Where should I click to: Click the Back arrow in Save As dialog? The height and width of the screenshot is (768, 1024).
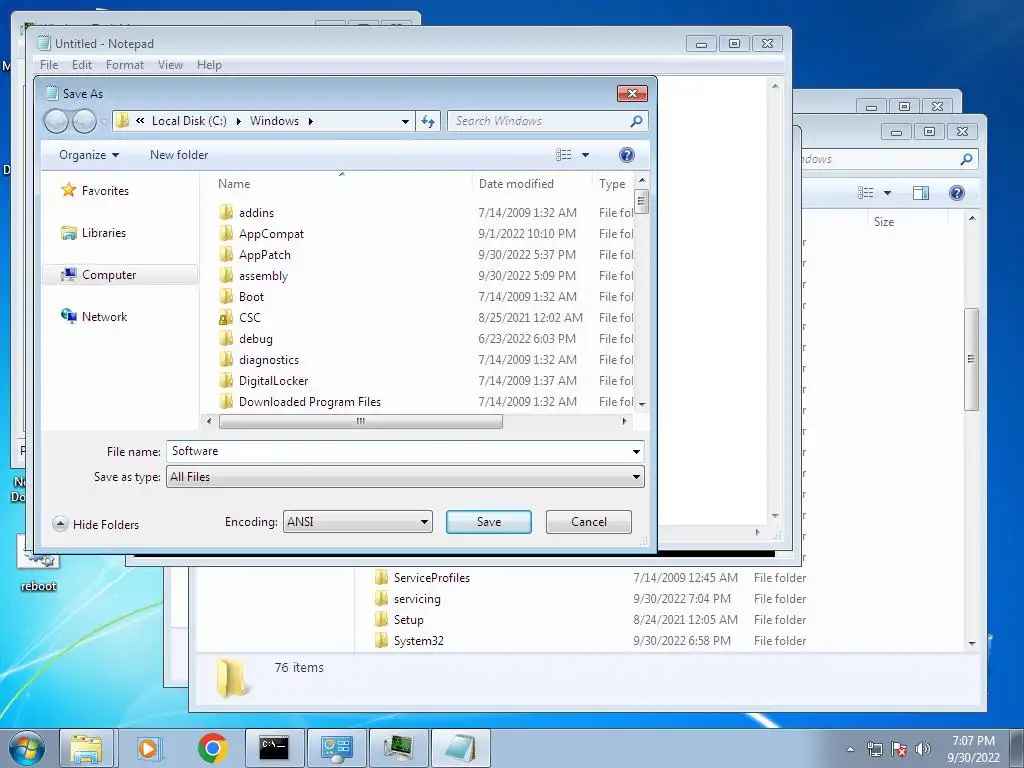[56, 121]
